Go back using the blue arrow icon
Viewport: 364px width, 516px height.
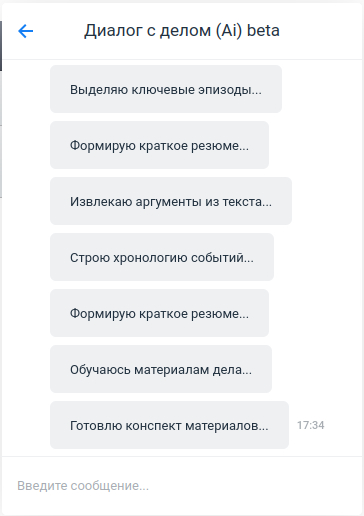click(26, 31)
